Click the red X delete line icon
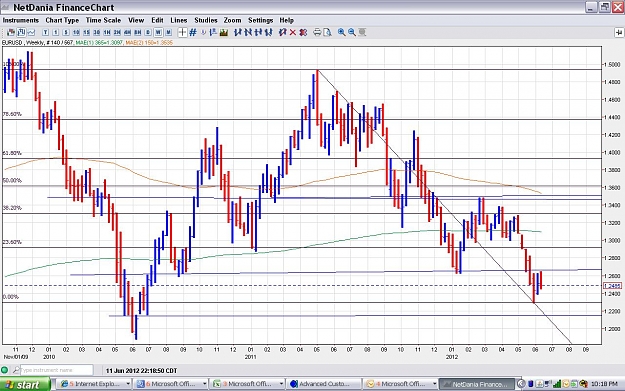625x391 pixels. [x=293, y=32]
